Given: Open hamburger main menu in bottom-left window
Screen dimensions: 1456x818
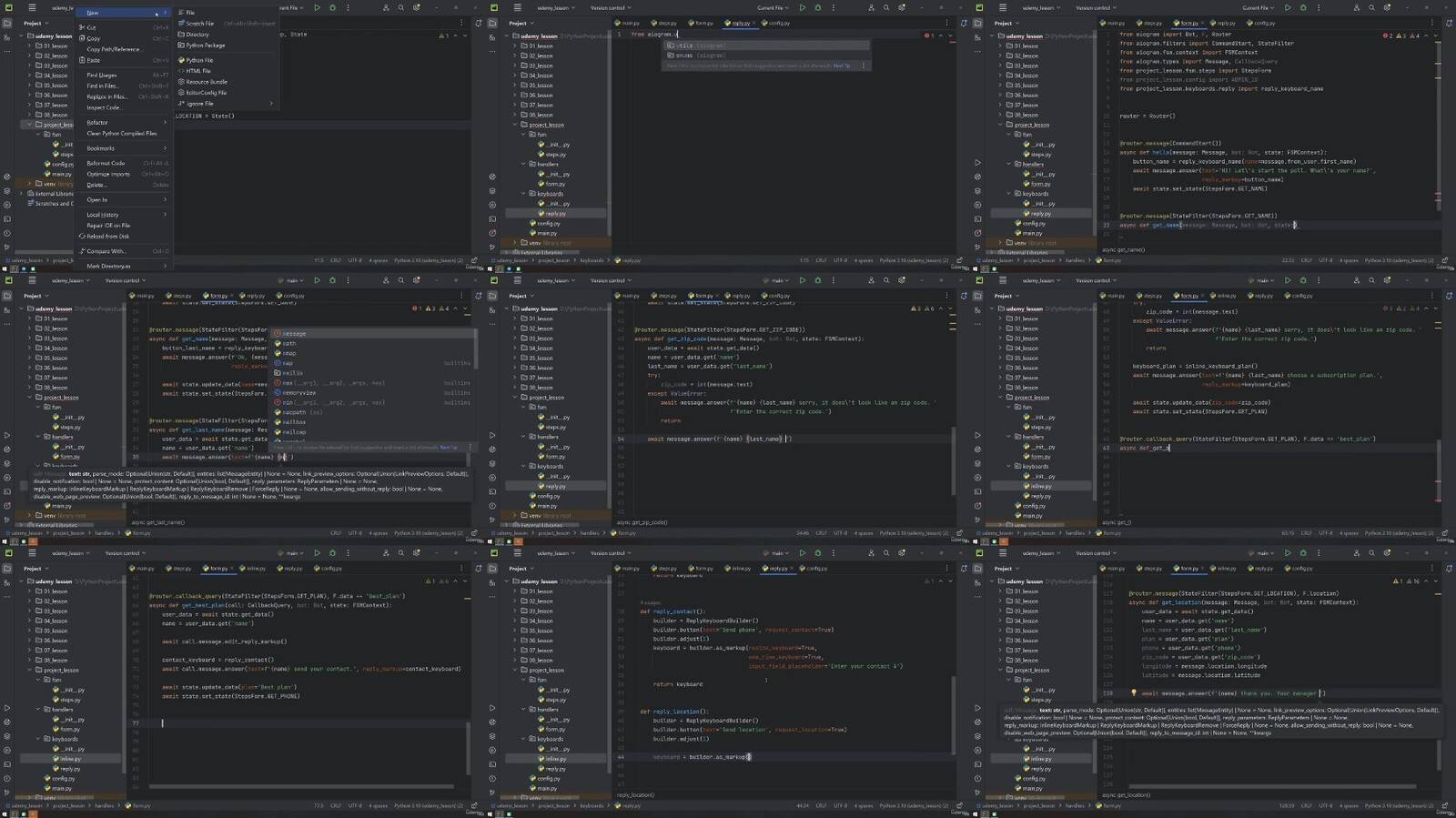Looking at the screenshot, I should [x=32, y=553].
